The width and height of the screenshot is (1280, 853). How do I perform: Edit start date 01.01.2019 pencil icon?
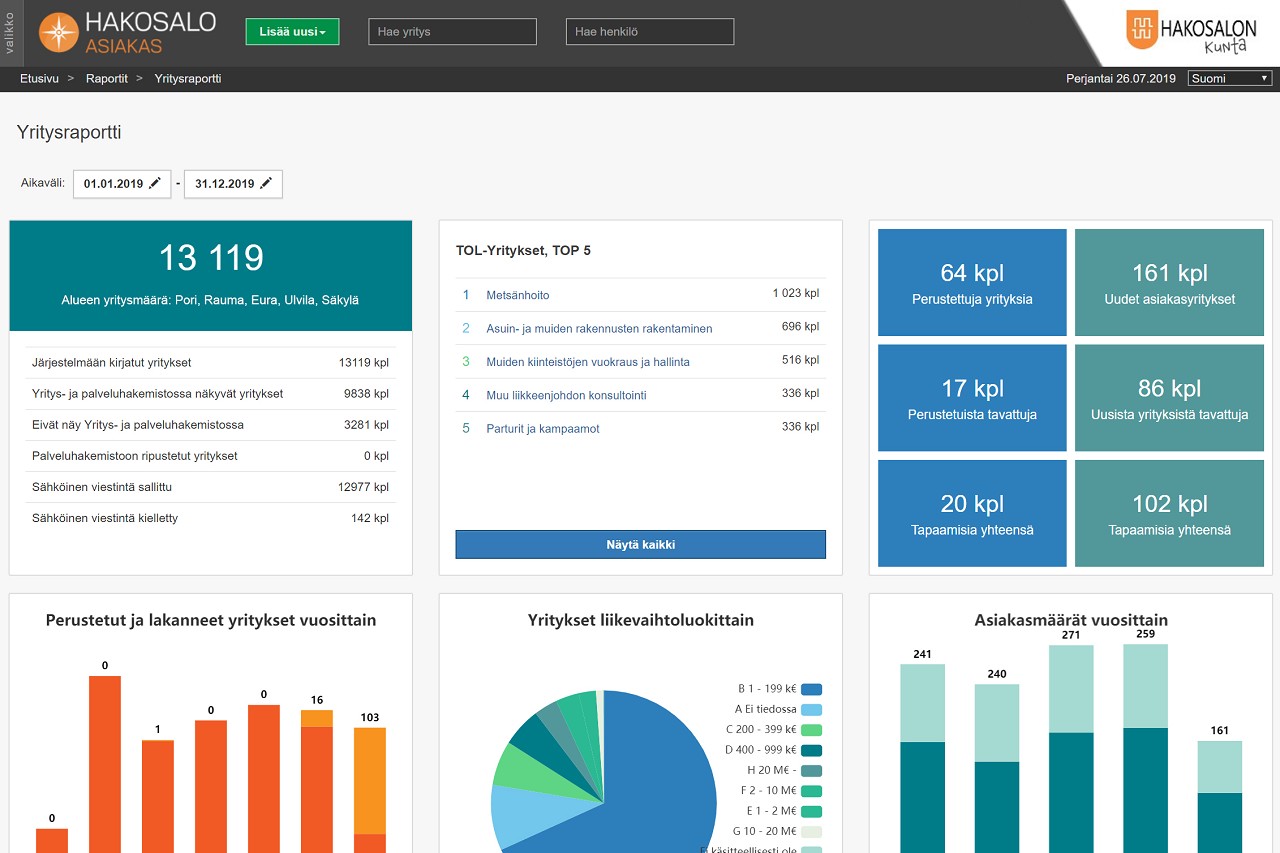pyautogui.click(x=154, y=184)
